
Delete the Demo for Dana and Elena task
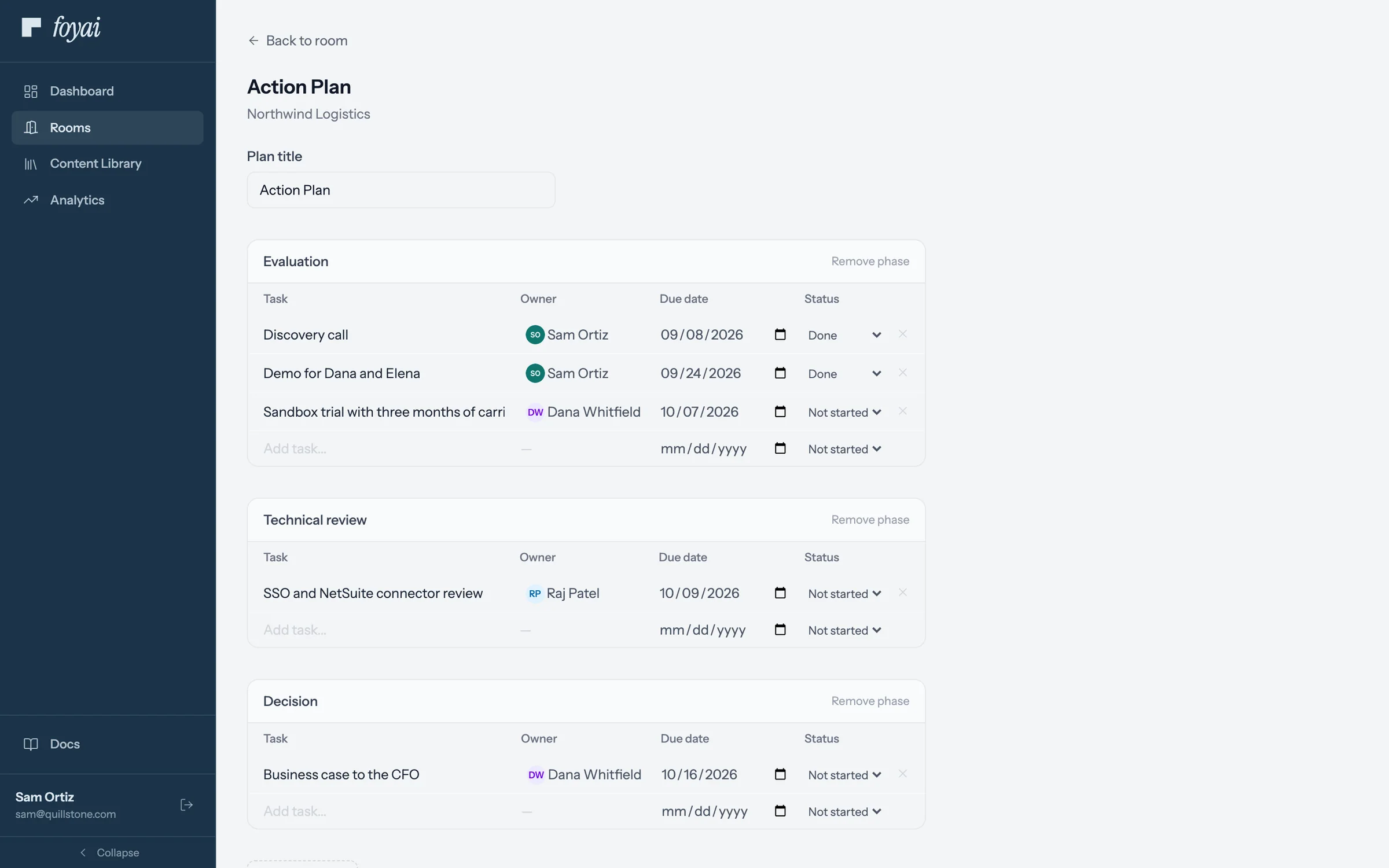902,373
